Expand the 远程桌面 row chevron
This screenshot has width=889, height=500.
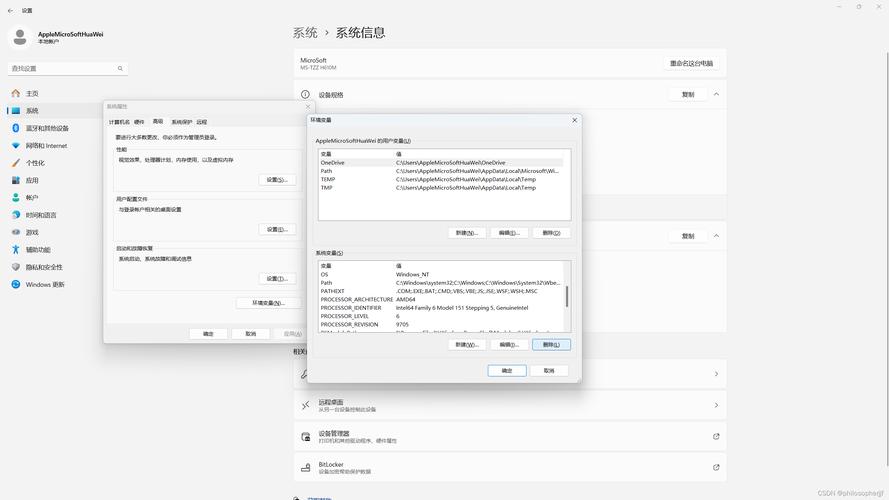pyautogui.click(x=716, y=405)
